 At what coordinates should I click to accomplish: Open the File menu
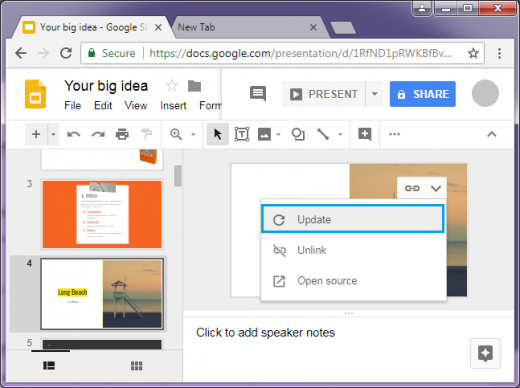73,106
